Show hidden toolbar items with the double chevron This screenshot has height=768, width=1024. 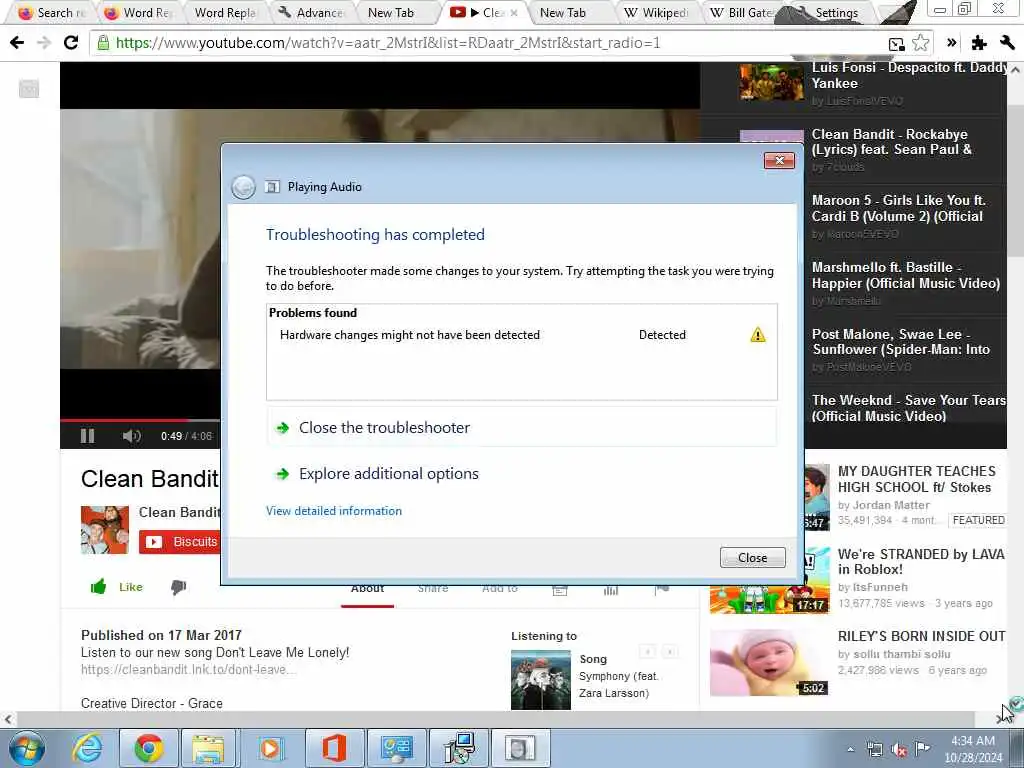point(952,43)
